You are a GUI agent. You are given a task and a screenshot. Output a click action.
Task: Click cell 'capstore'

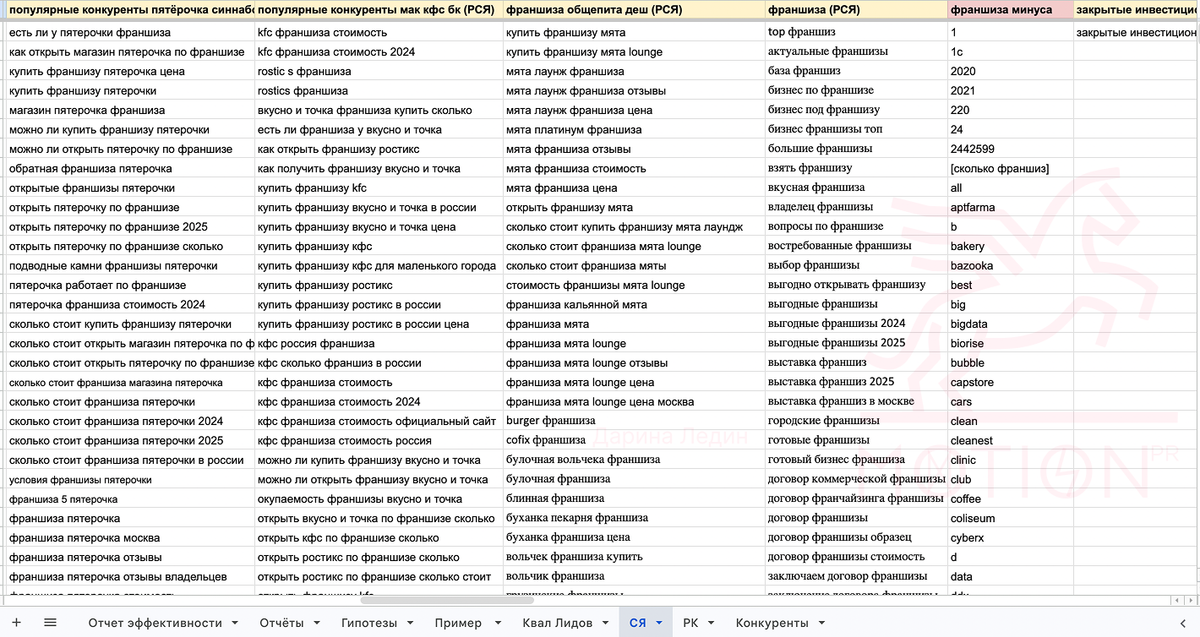1010,382
